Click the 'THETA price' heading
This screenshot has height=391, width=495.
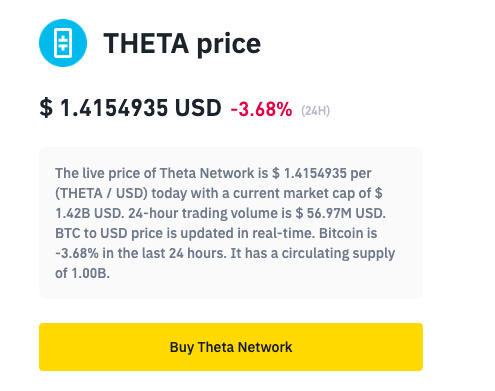tap(182, 44)
